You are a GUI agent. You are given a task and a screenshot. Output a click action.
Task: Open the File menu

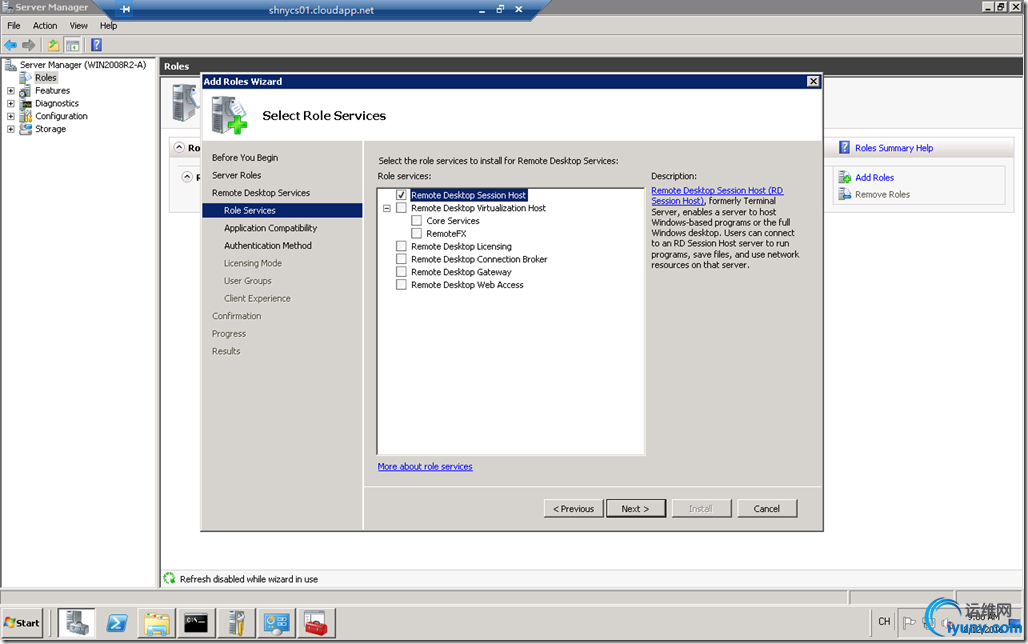click(14, 26)
